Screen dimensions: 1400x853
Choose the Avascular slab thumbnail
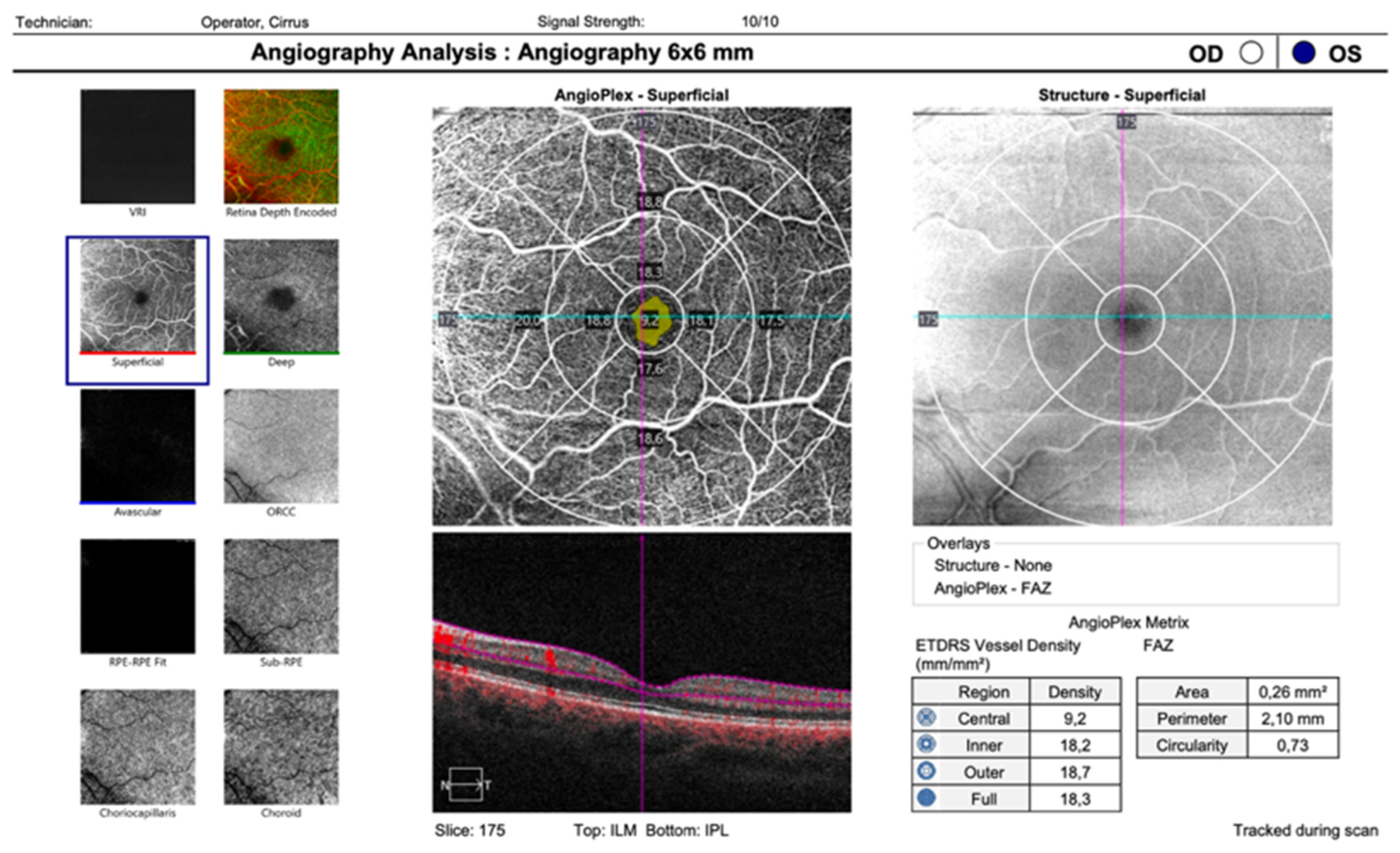coord(138,446)
